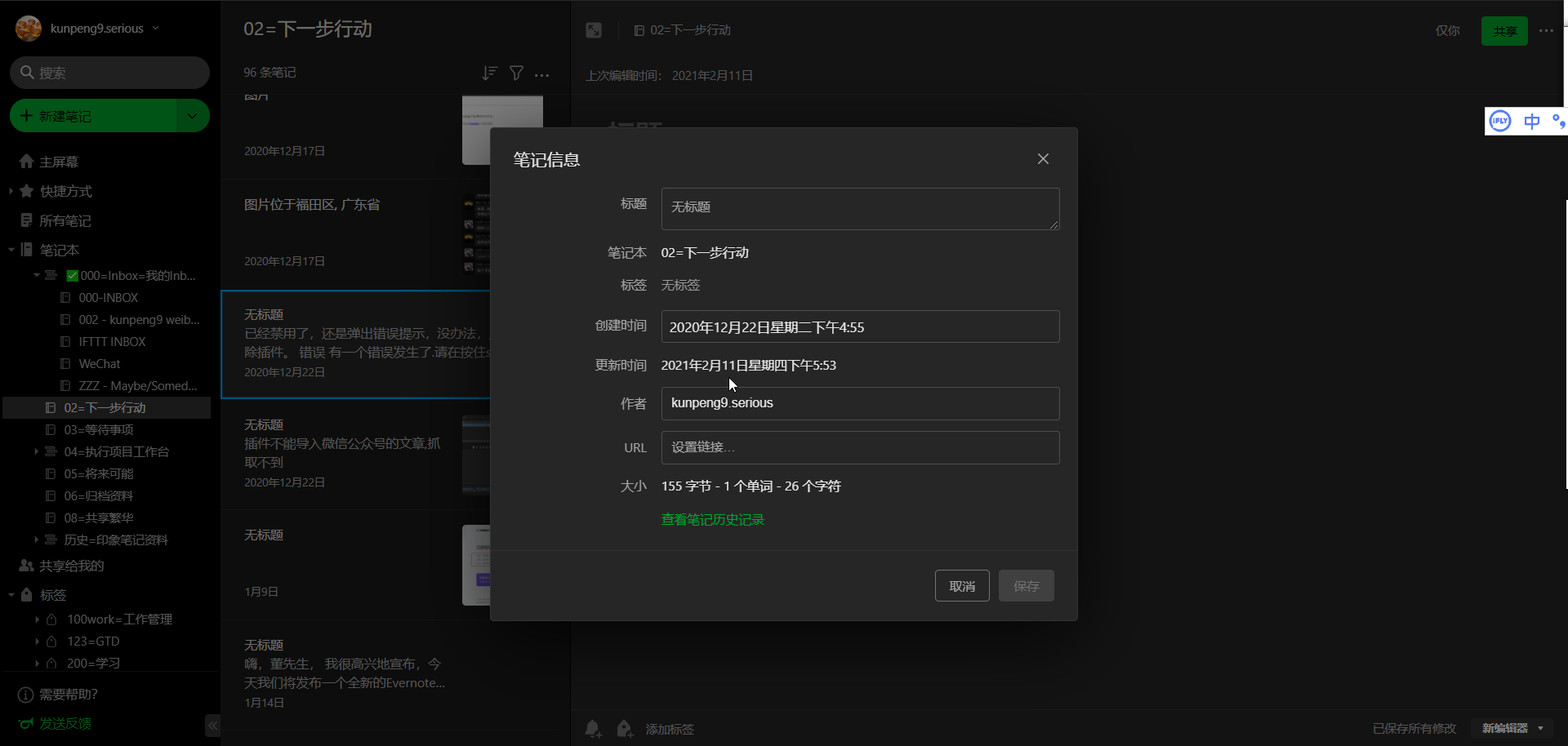Click the add reminder bell icon
Screen dimensions: 1568x746
coord(593,728)
